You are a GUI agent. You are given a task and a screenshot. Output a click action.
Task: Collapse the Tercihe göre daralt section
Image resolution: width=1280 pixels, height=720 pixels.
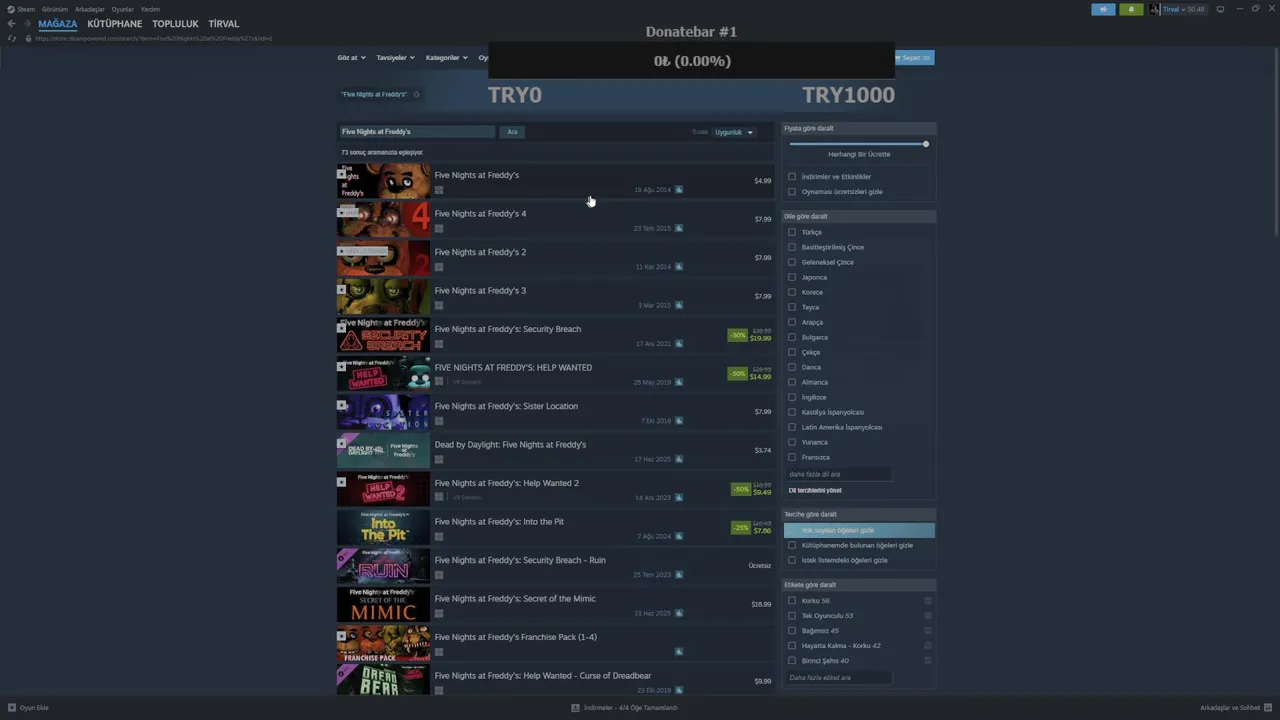tap(860, 514)
